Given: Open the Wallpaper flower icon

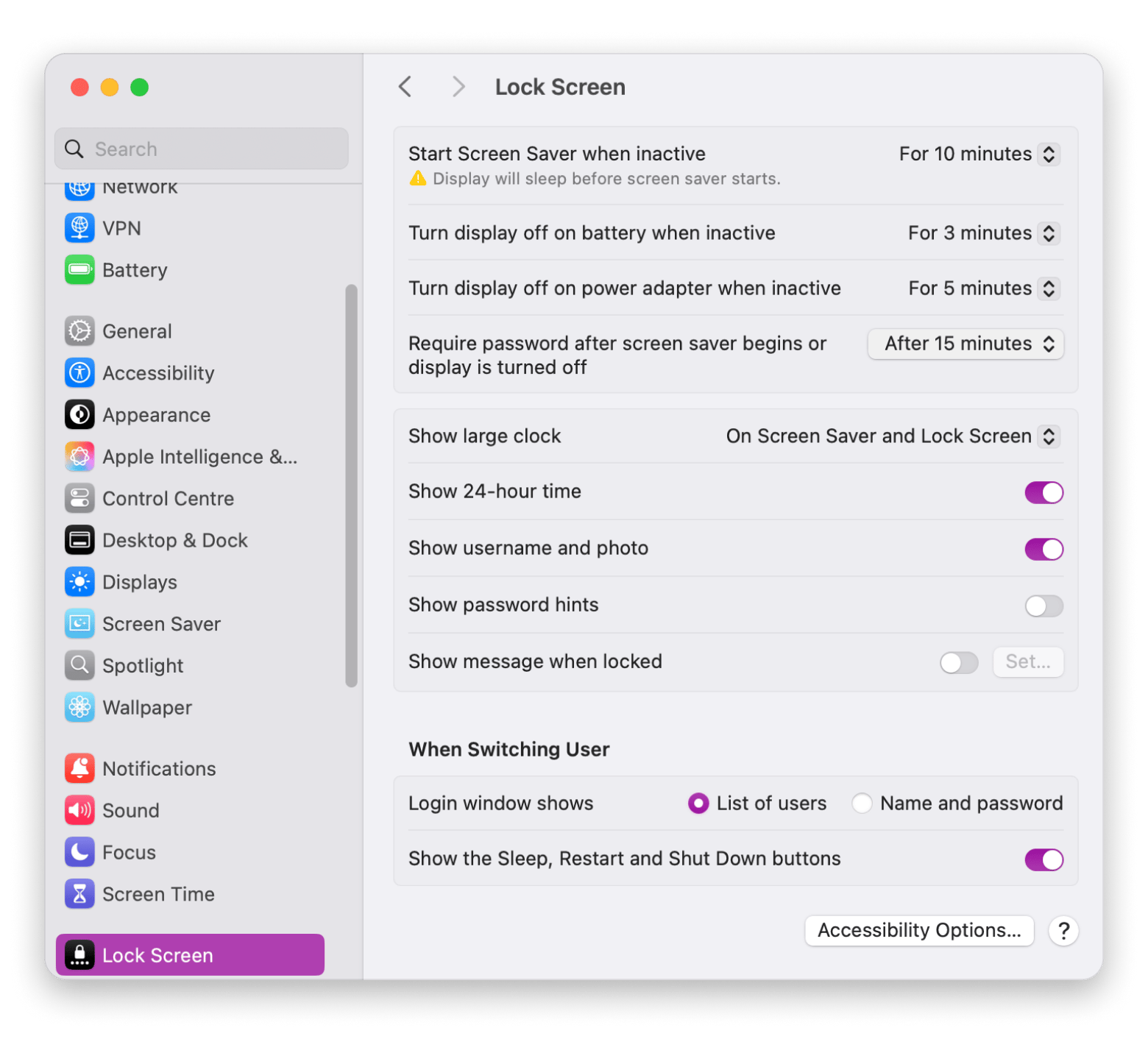Looking at the screenshot, I should (x=79, y=707).
